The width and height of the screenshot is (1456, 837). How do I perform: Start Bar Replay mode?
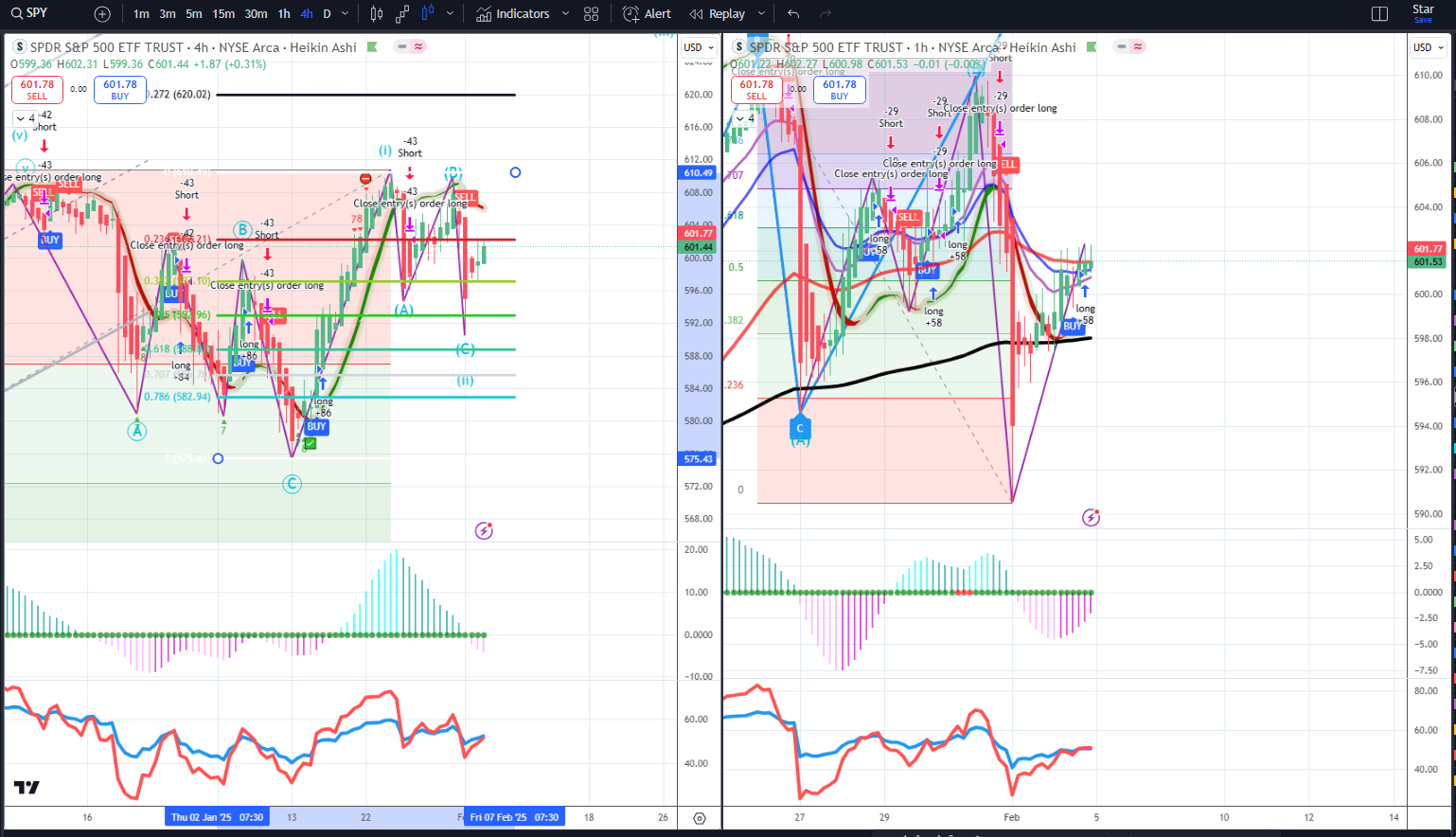[718, 14]
